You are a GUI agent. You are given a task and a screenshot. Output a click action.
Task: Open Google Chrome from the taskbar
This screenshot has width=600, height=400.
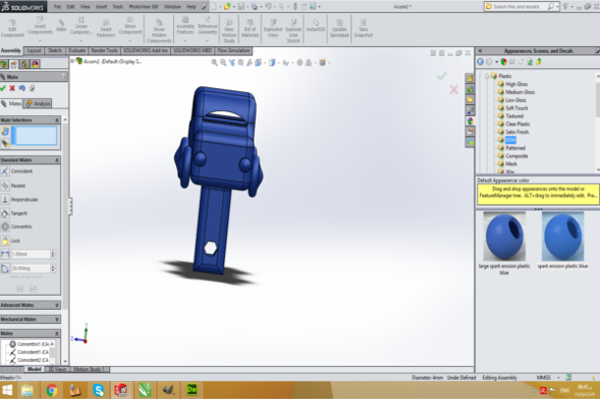click(x=52, y=390)
